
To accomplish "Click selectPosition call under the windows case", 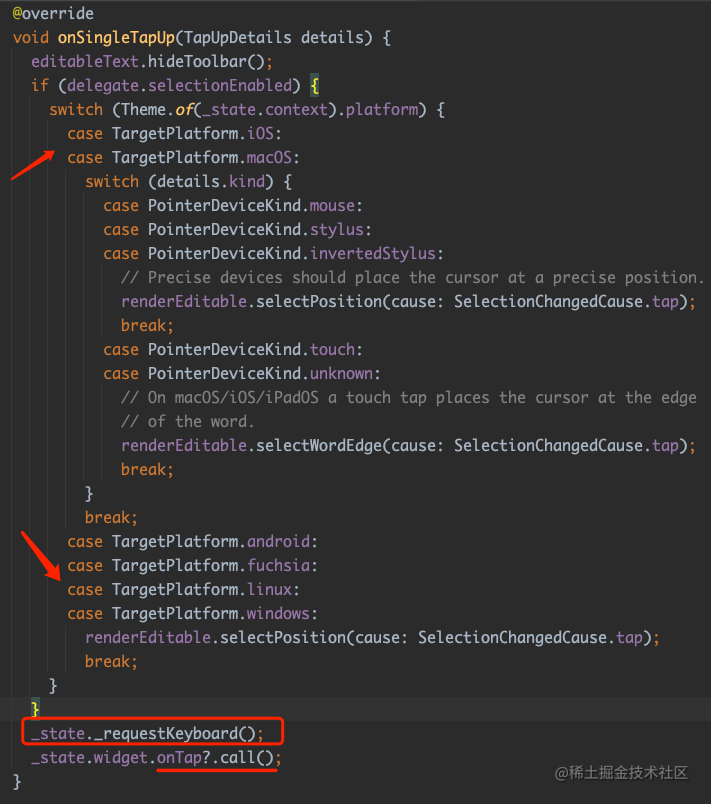I will 372,638.
